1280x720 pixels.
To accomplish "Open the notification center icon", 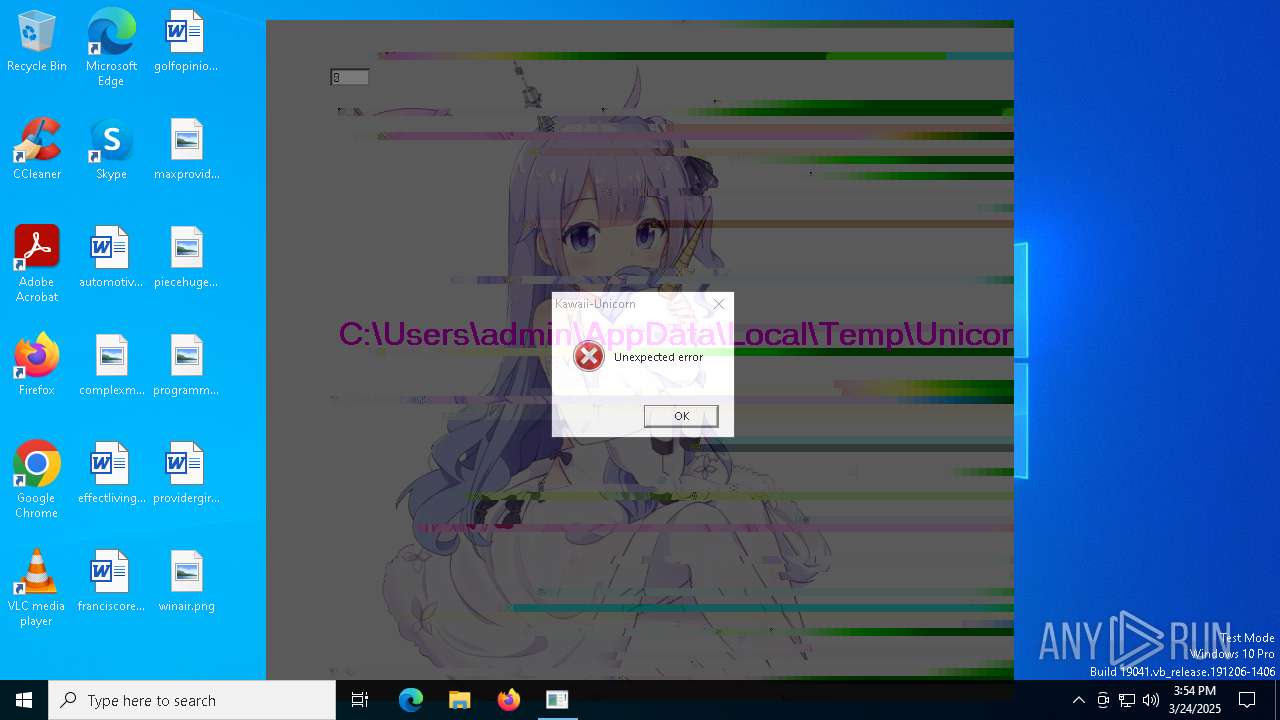I will tap(1247, 700).
